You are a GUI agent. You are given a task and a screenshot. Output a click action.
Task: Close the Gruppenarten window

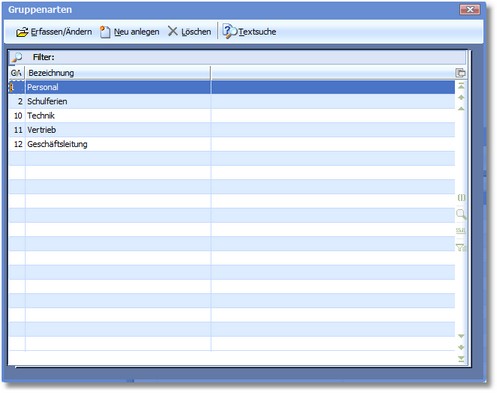coord(470,9)
